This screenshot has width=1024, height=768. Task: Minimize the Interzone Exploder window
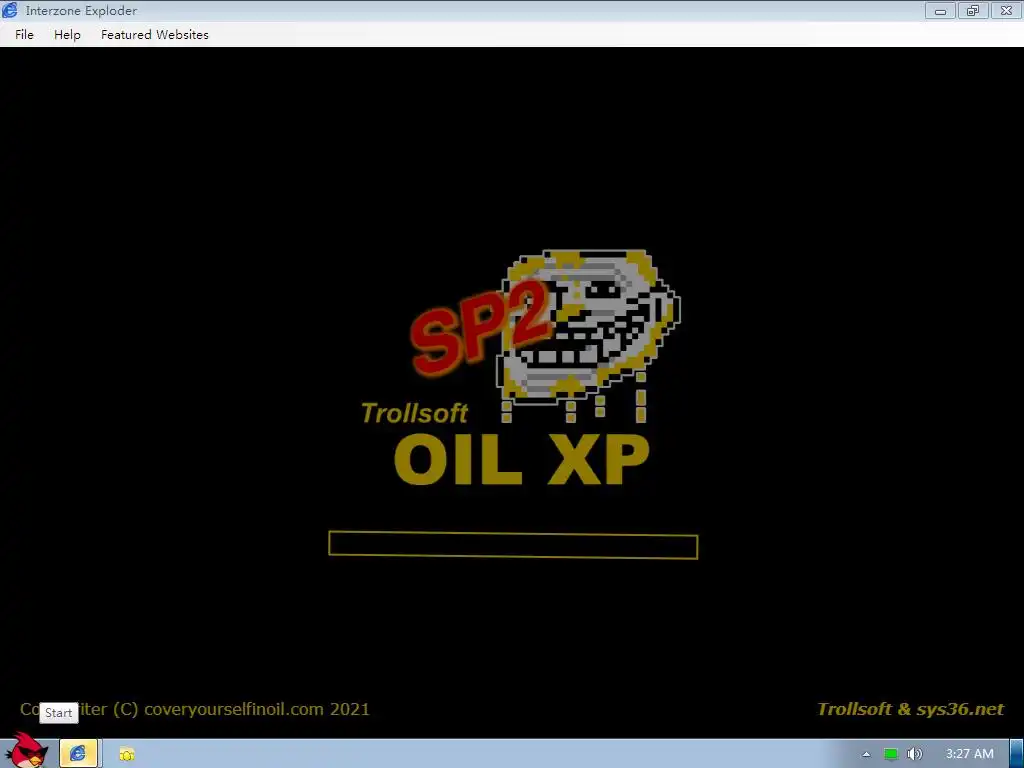pyautogui.click(x=940, y=10)
